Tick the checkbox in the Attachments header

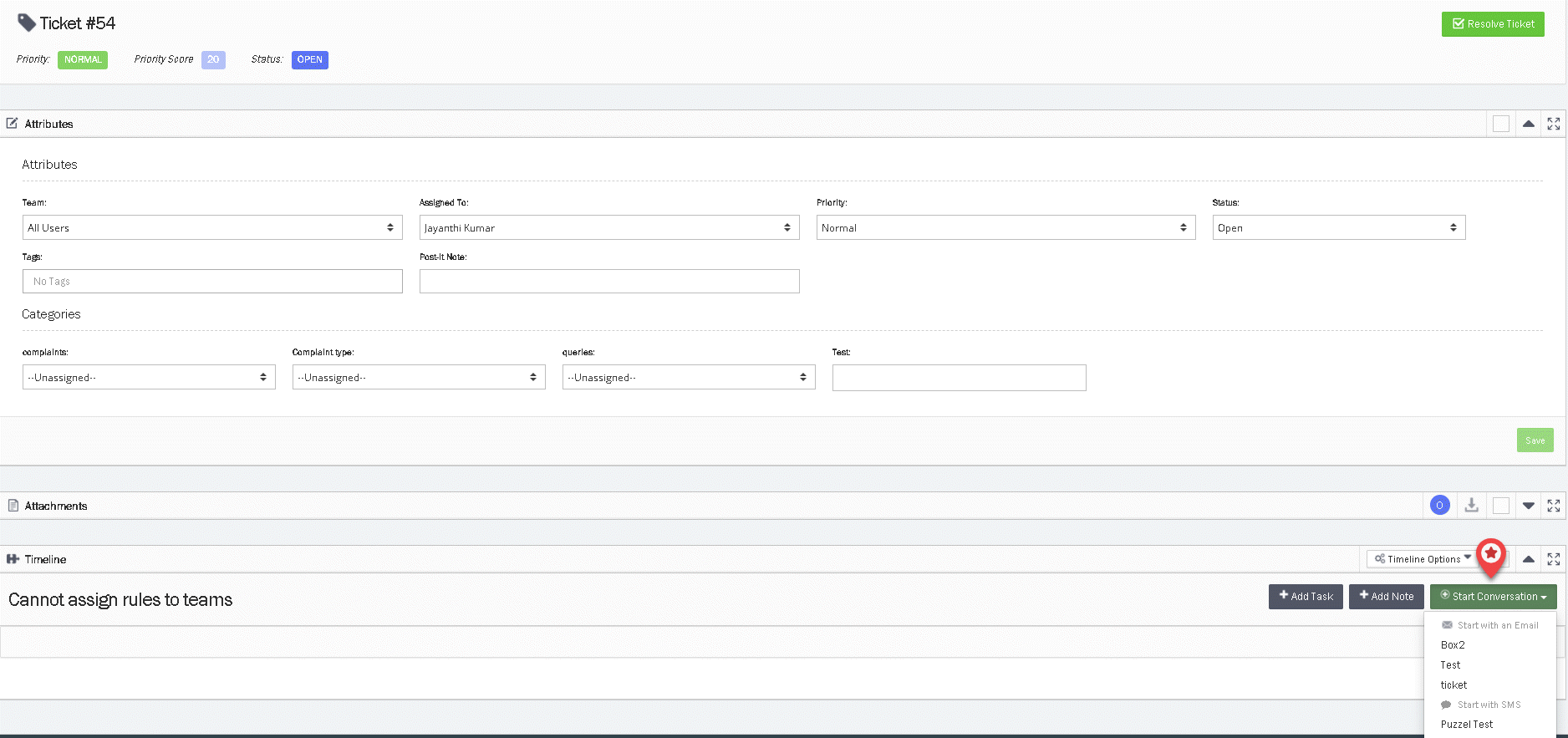tap(1501, 506)
